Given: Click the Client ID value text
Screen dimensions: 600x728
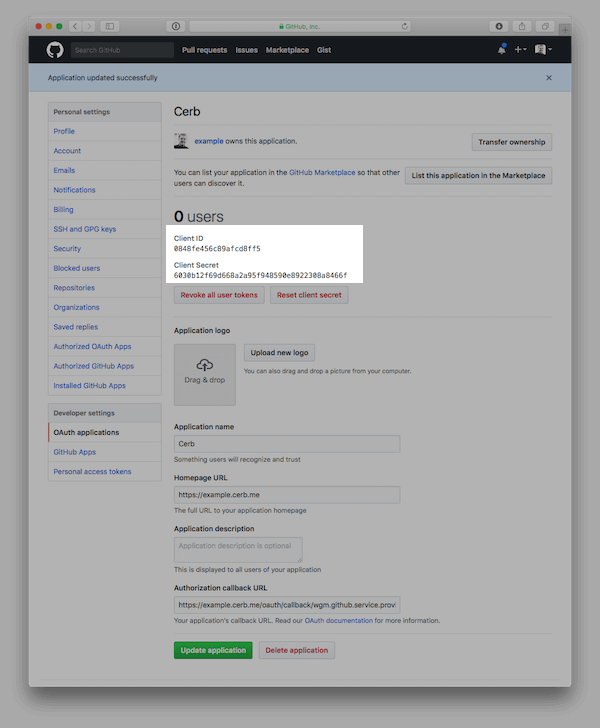Looking at the screenshot, I should tap(217, 249).
